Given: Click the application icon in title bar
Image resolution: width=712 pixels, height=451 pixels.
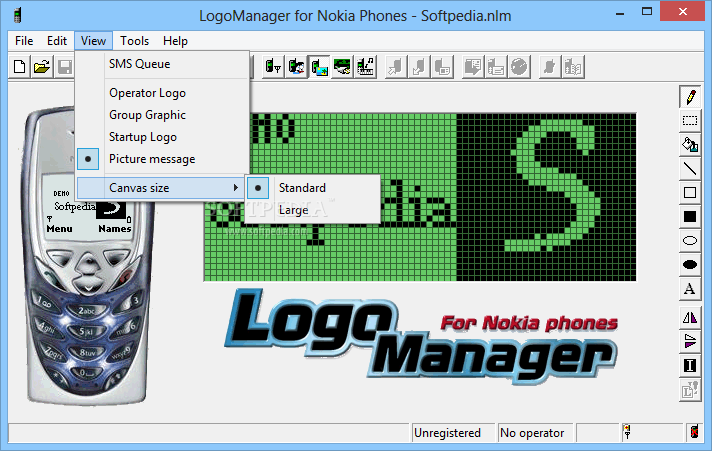Looking at the screenshot, I should click(17, 15).
